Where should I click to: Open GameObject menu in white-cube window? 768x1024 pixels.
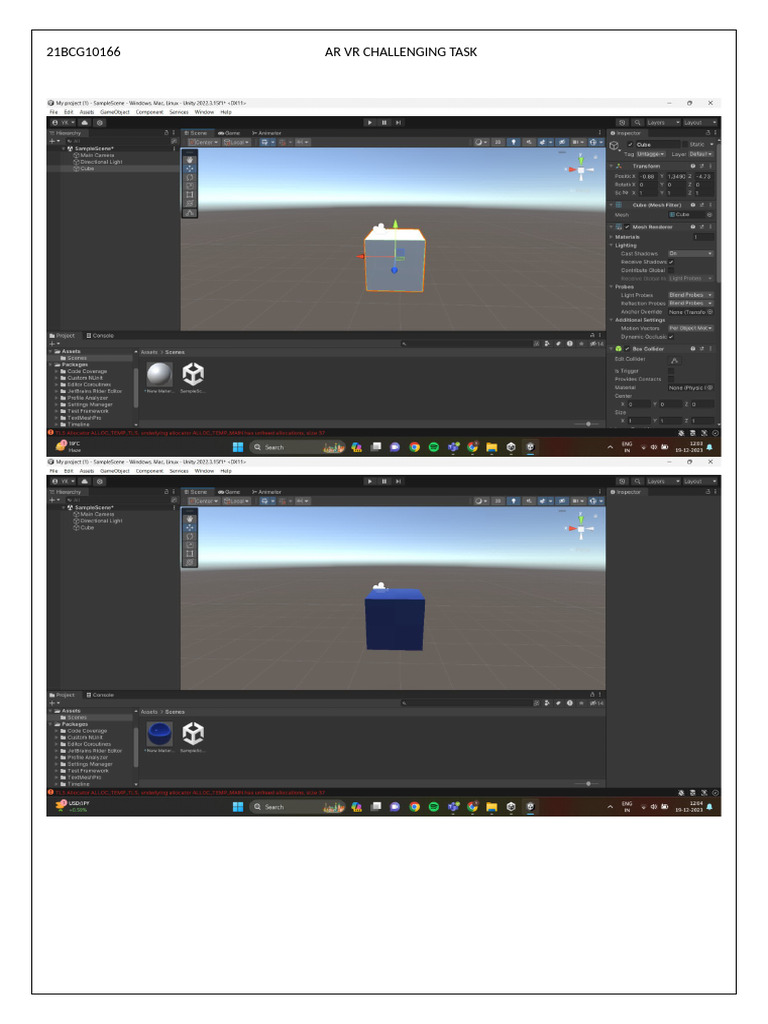click(115, 112)
